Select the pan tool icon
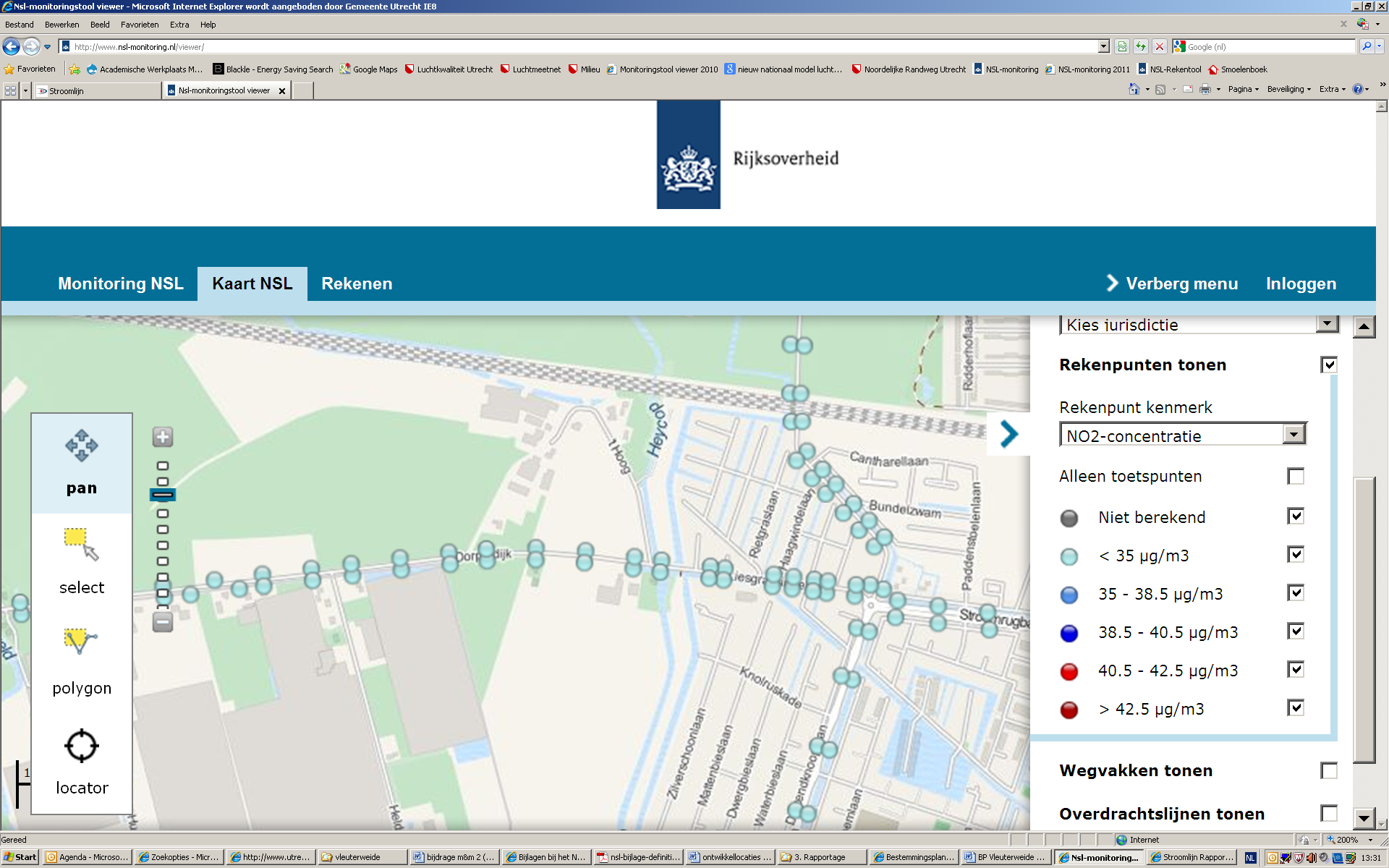The image size is (1389, 868). click(82, 446)
